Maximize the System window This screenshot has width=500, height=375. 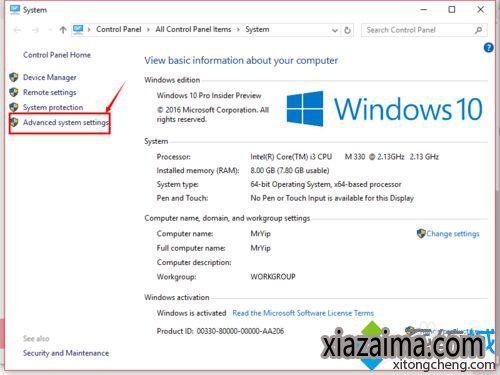click(x=452, y=10)
